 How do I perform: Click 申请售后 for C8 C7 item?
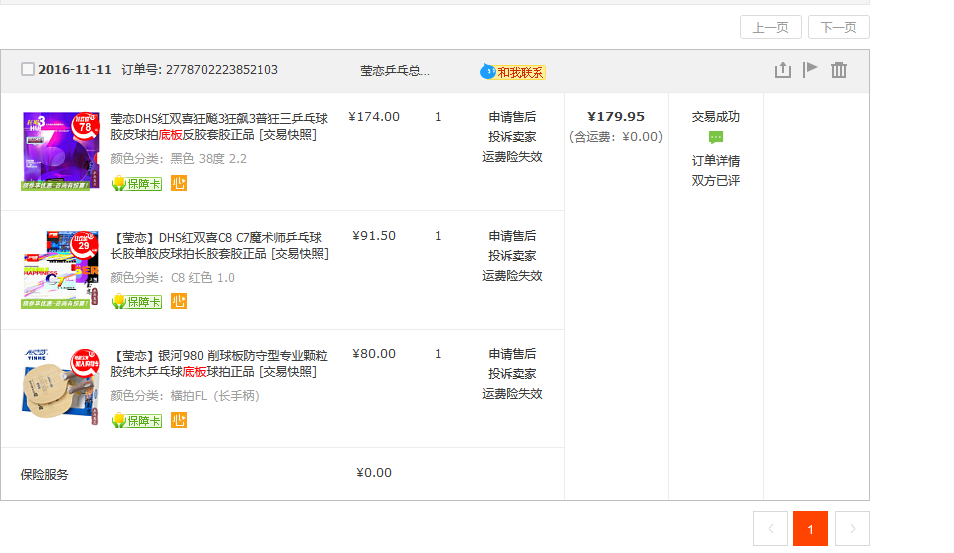point(512,236)
